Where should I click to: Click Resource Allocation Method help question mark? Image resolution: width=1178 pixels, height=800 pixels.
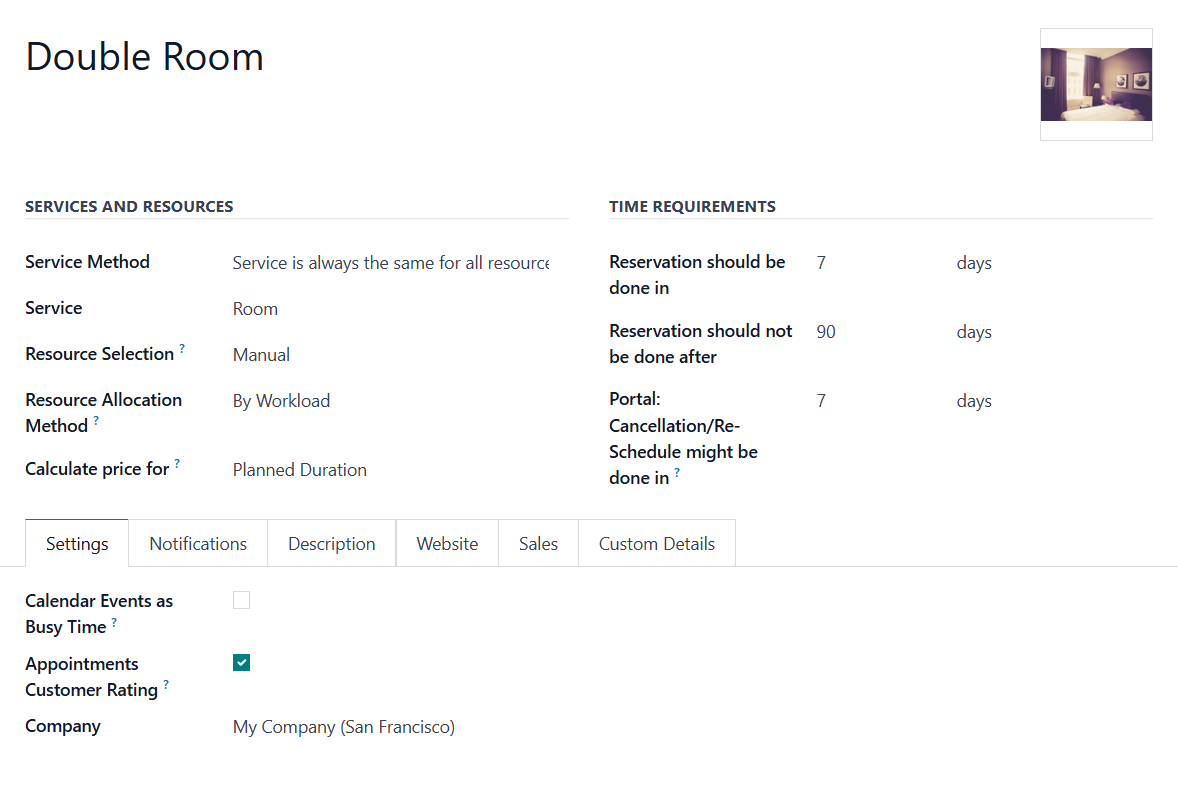point(96,421)
